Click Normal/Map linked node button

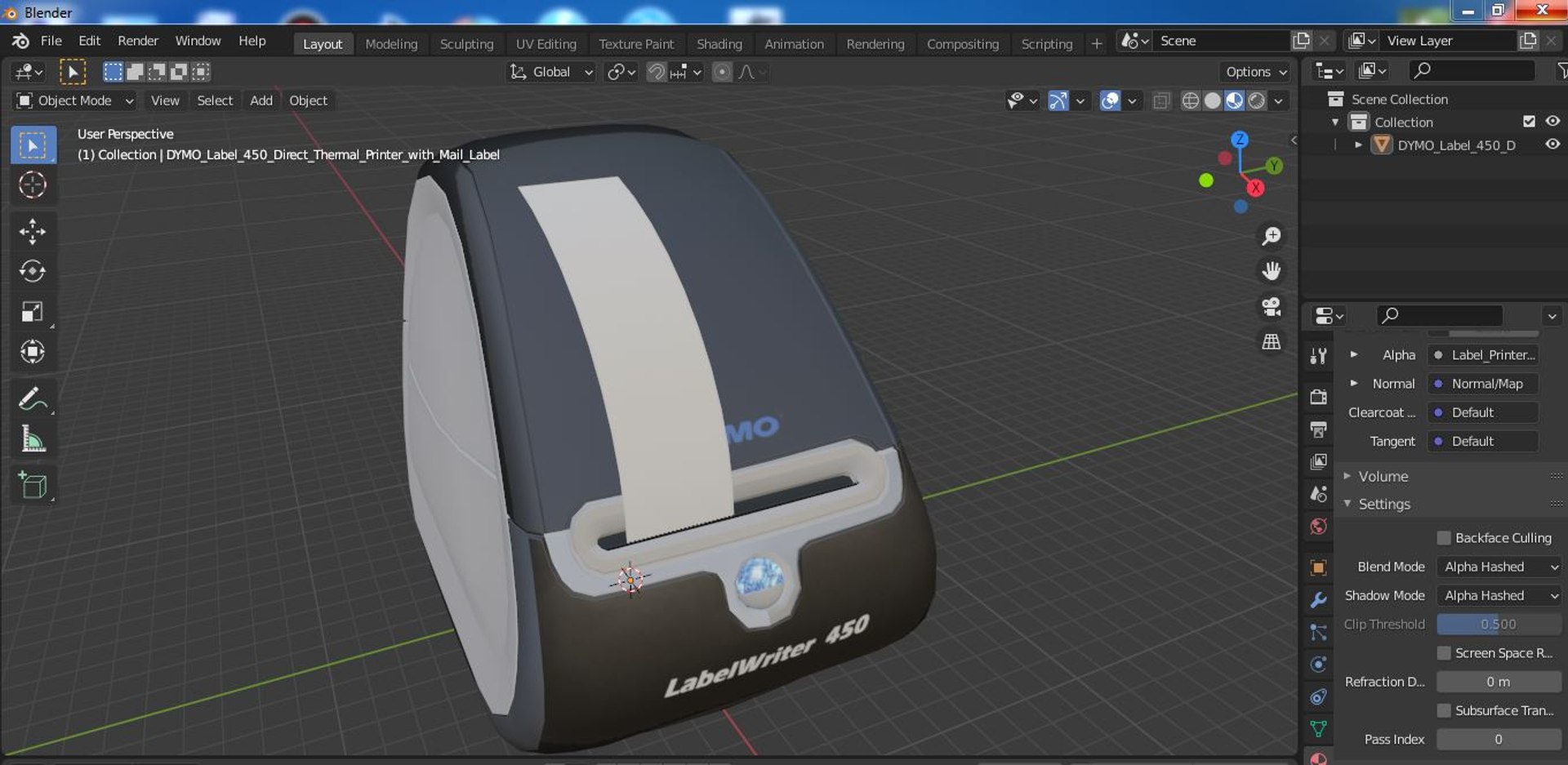tap(1483, 384)
